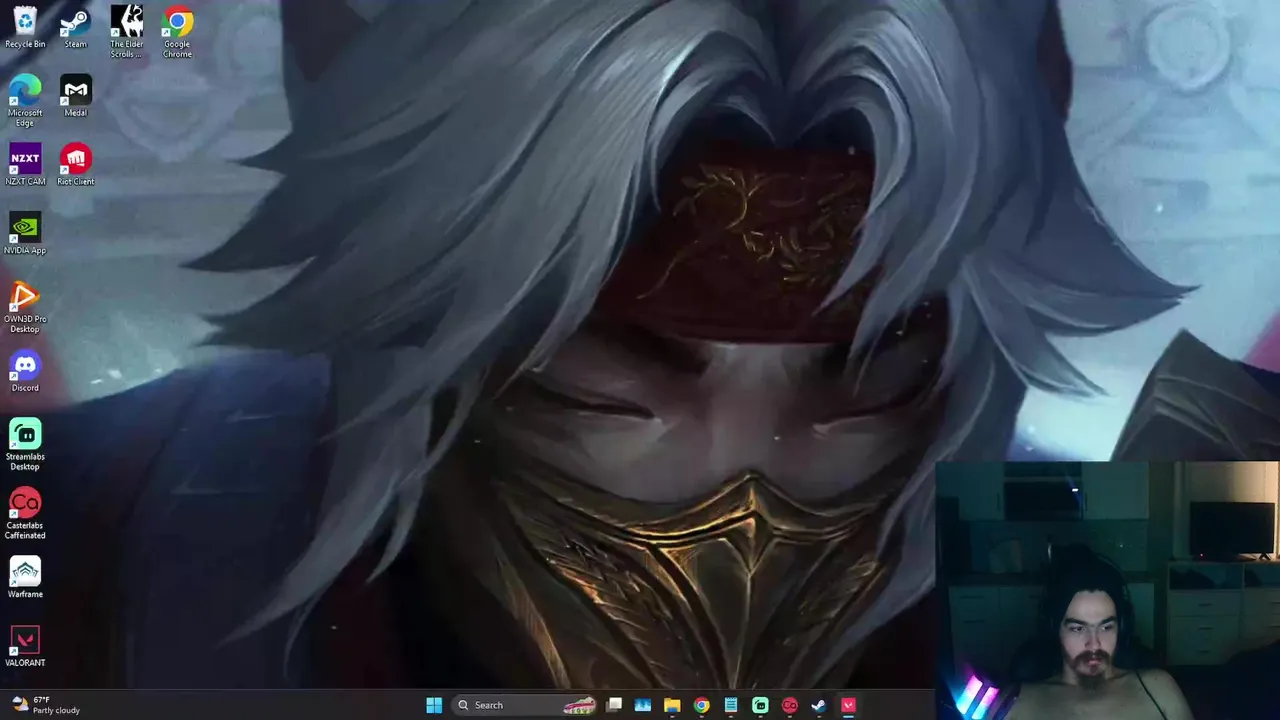Screen dimensions: 1280x720
Task: Open The Elder Scrolls desktop shortcut
Action: pos(126,32)
